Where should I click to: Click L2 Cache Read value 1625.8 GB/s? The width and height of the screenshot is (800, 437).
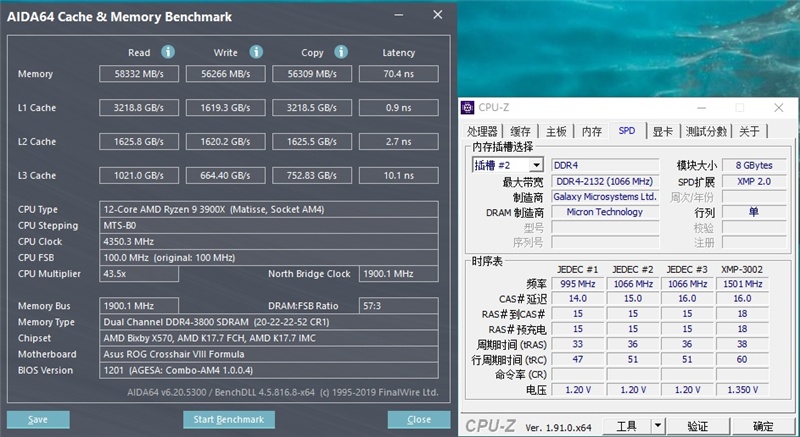pyautogui.click(x=139, y=141)
